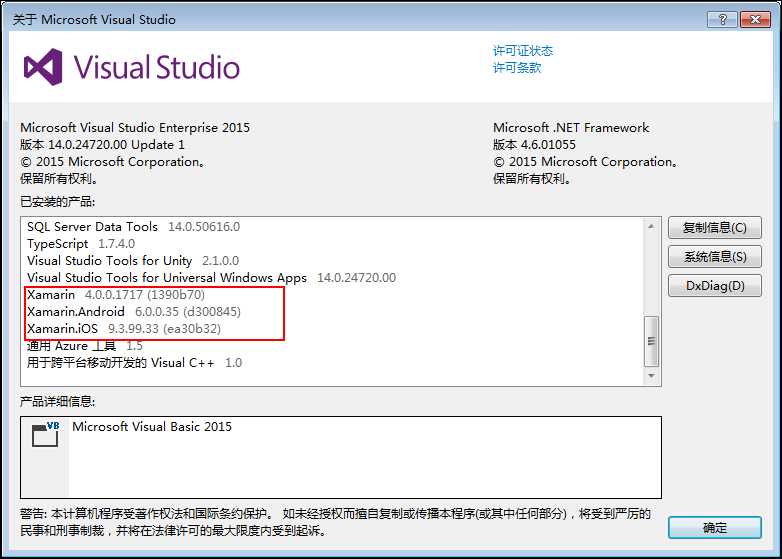Click the Visual Studio logo icon
The width and height of the screenshot is (782, 559).
[x=43, y=67]
